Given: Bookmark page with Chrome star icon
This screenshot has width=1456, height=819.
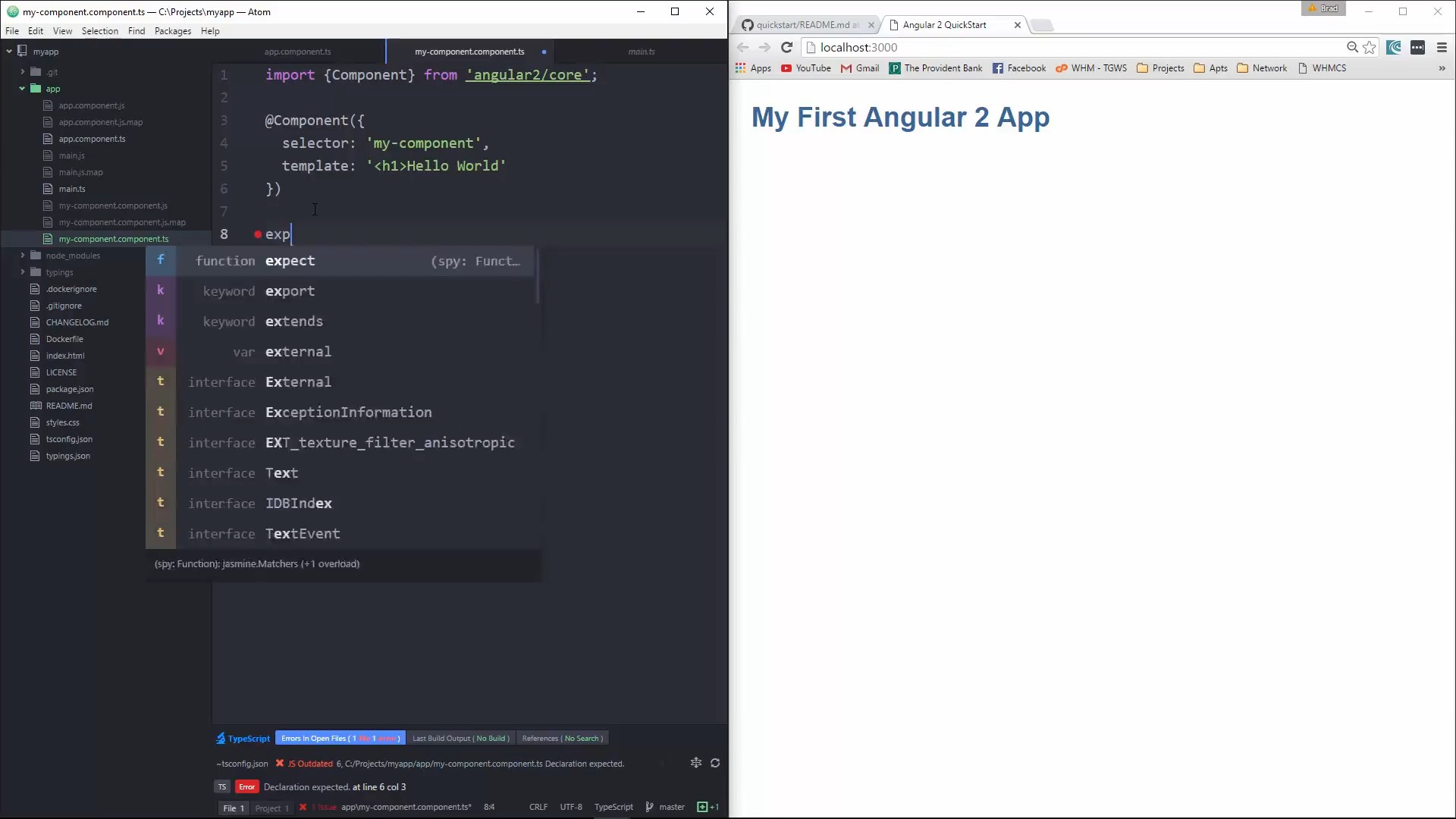Looking at the screenshot, I should click(1370, 47).
